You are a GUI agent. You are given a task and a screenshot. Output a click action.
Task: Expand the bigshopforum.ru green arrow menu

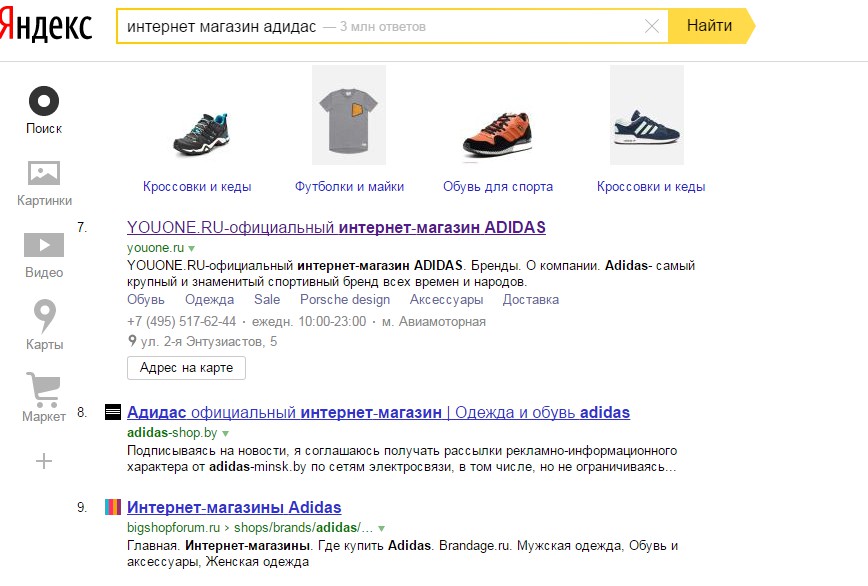[381, 528]
